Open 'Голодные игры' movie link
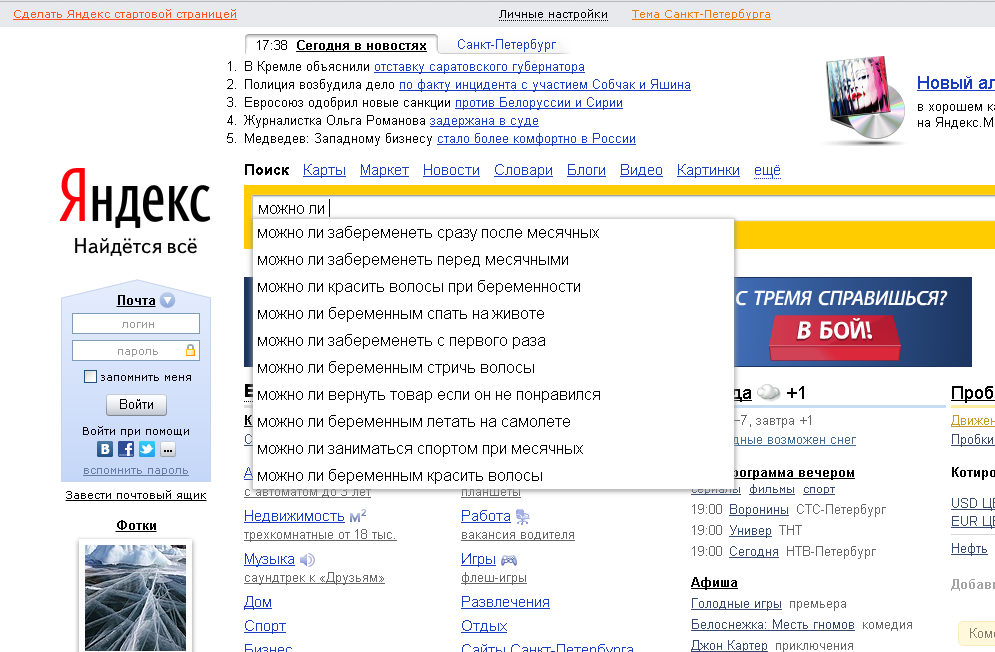The width and height of the screenshot is (995, 652). [736, 604]
